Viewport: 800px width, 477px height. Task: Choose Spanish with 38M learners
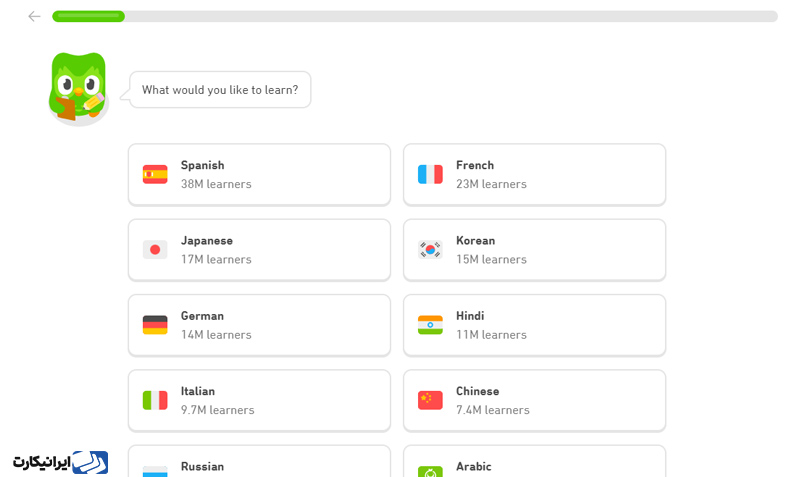pos(259,174)
